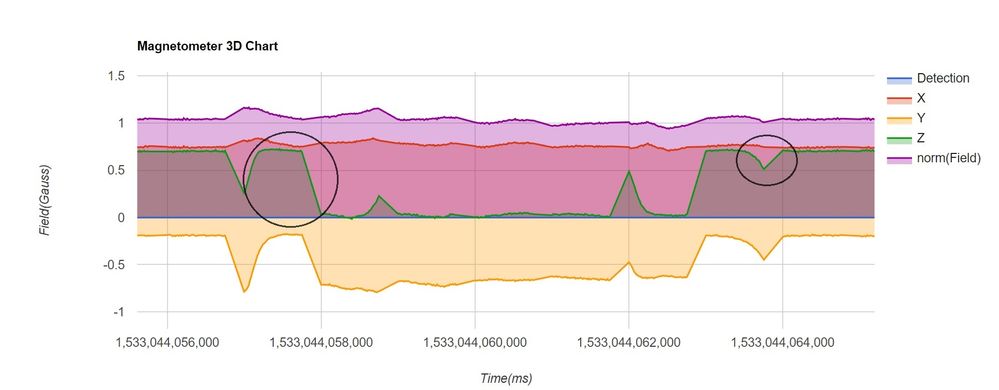Click the 1,533,044,056,000 time axis label
This screenshot has width=999, height=390.
point(168,343)
